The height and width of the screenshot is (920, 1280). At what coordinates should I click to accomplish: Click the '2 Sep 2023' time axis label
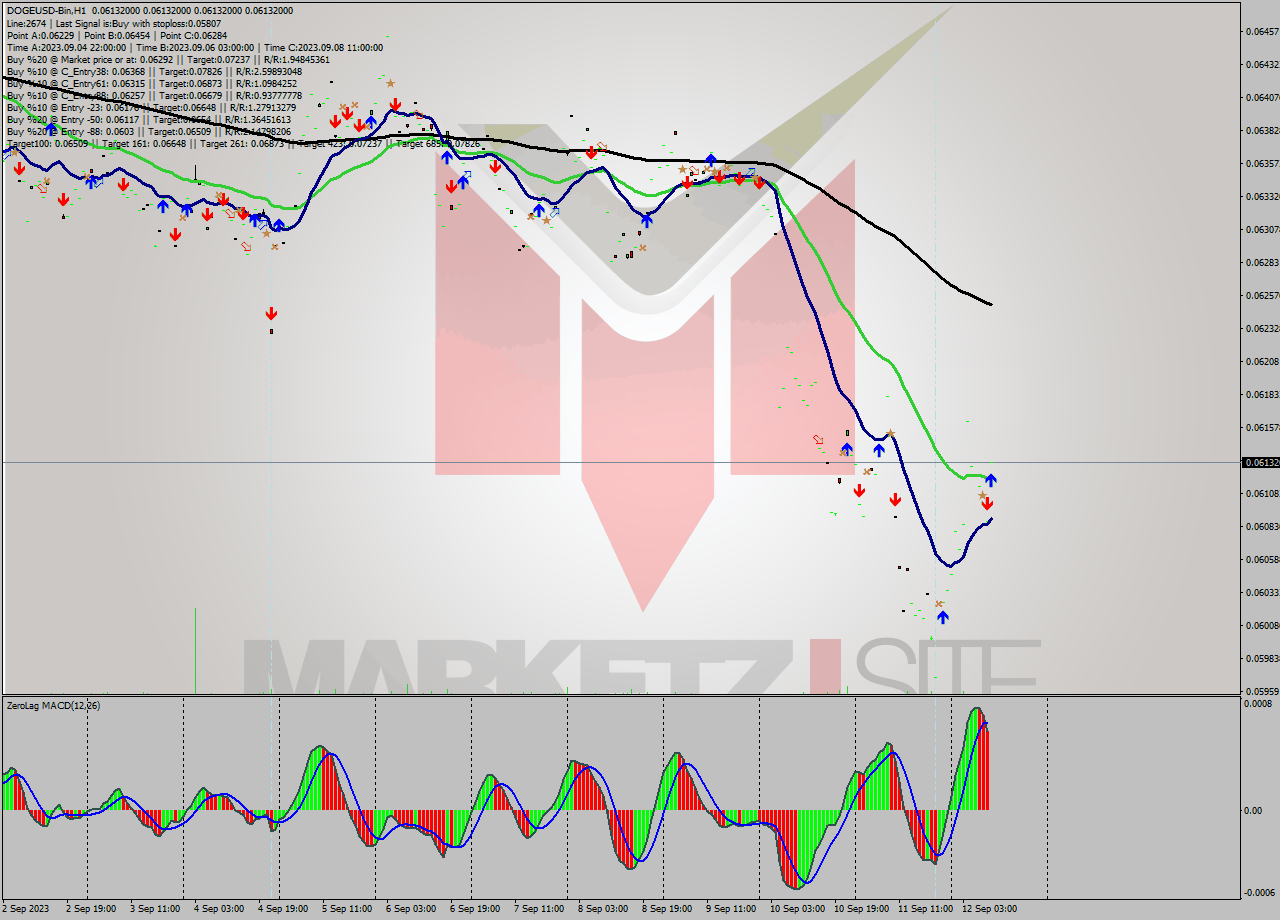23,908
